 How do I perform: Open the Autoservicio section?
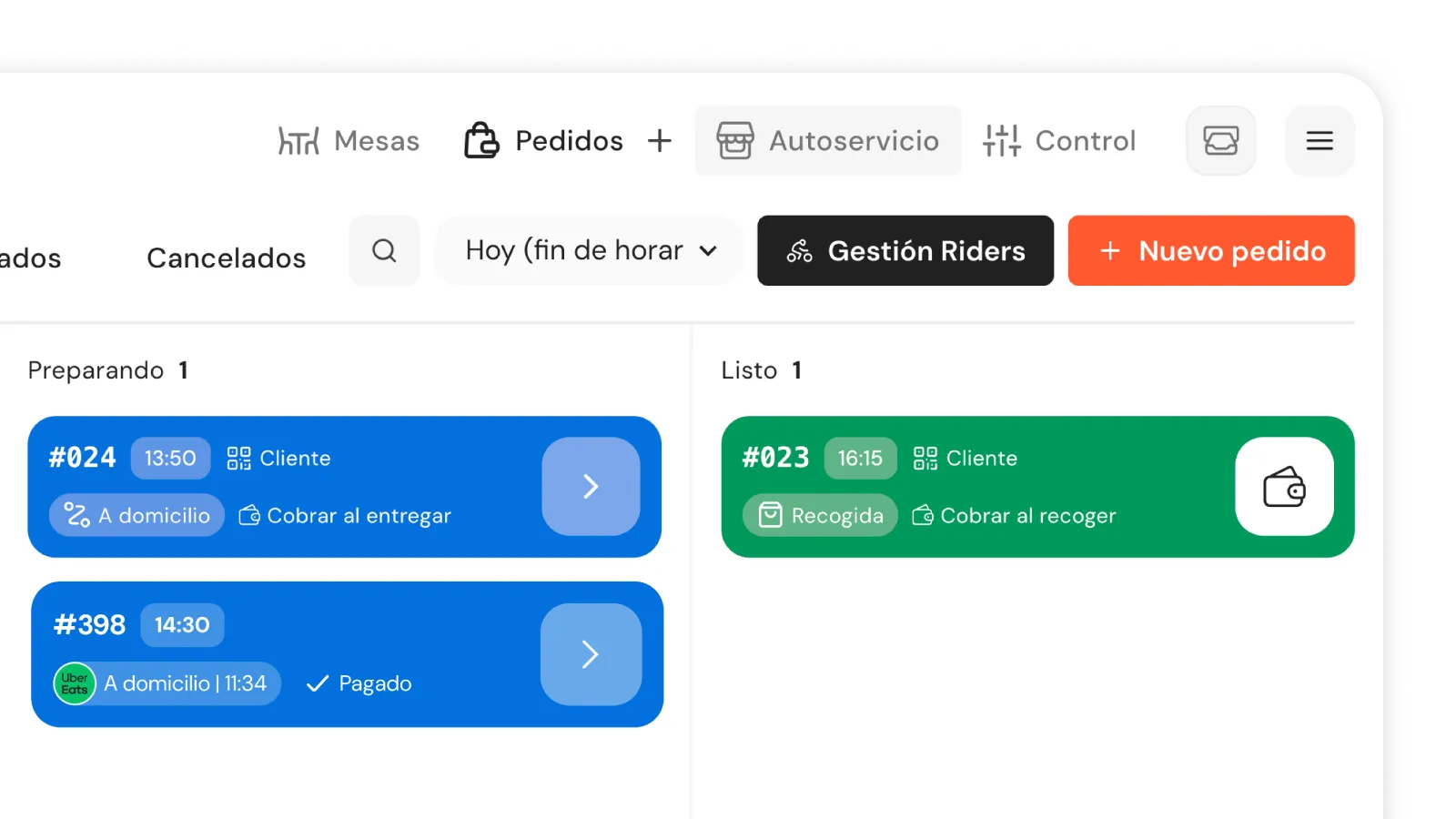tap(828, 141)
